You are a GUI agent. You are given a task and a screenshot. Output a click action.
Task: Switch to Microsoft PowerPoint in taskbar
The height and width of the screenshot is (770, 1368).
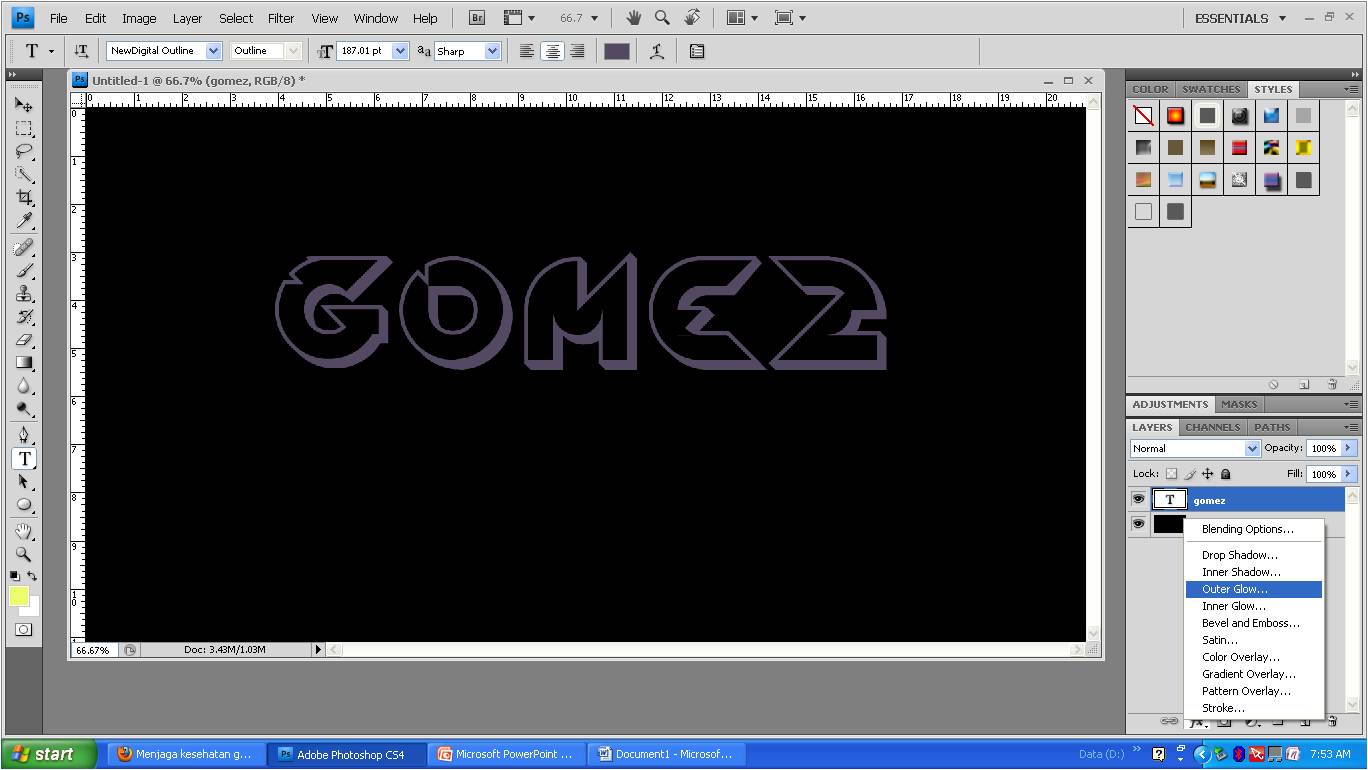click(507, 754)
